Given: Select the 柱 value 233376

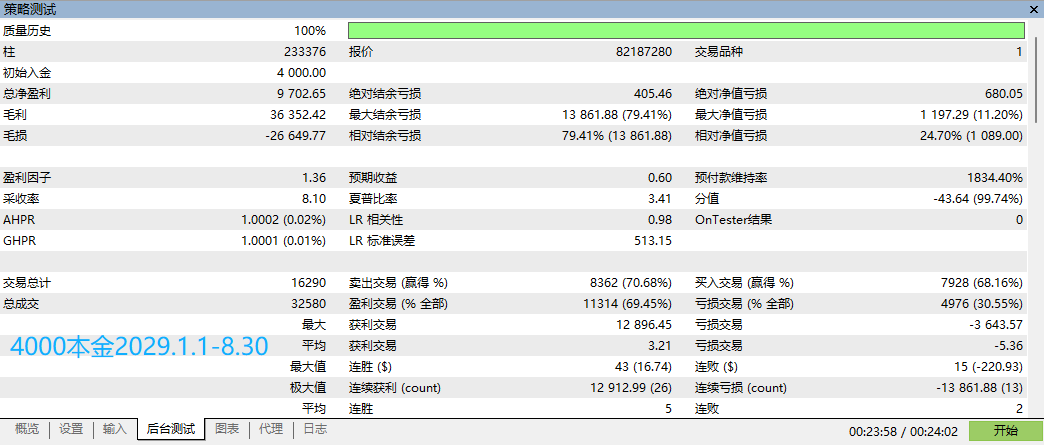Looking at the screenshot, I should (x=306, y=51).
